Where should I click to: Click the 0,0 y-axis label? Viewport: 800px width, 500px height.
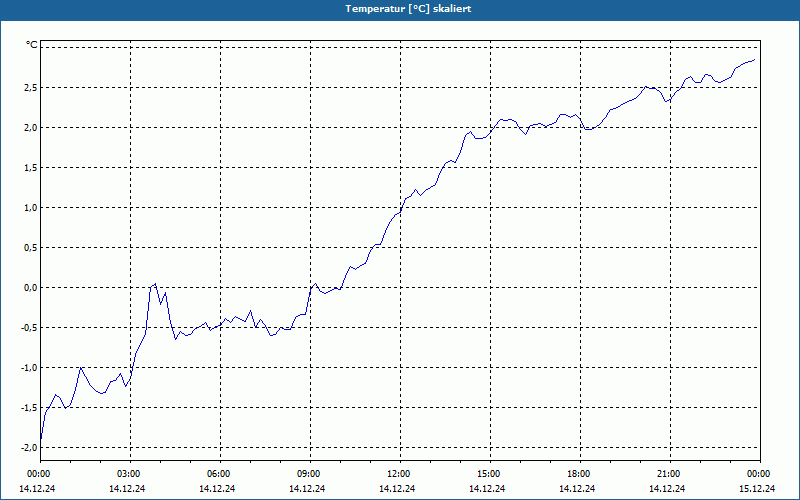coord(31,288)
